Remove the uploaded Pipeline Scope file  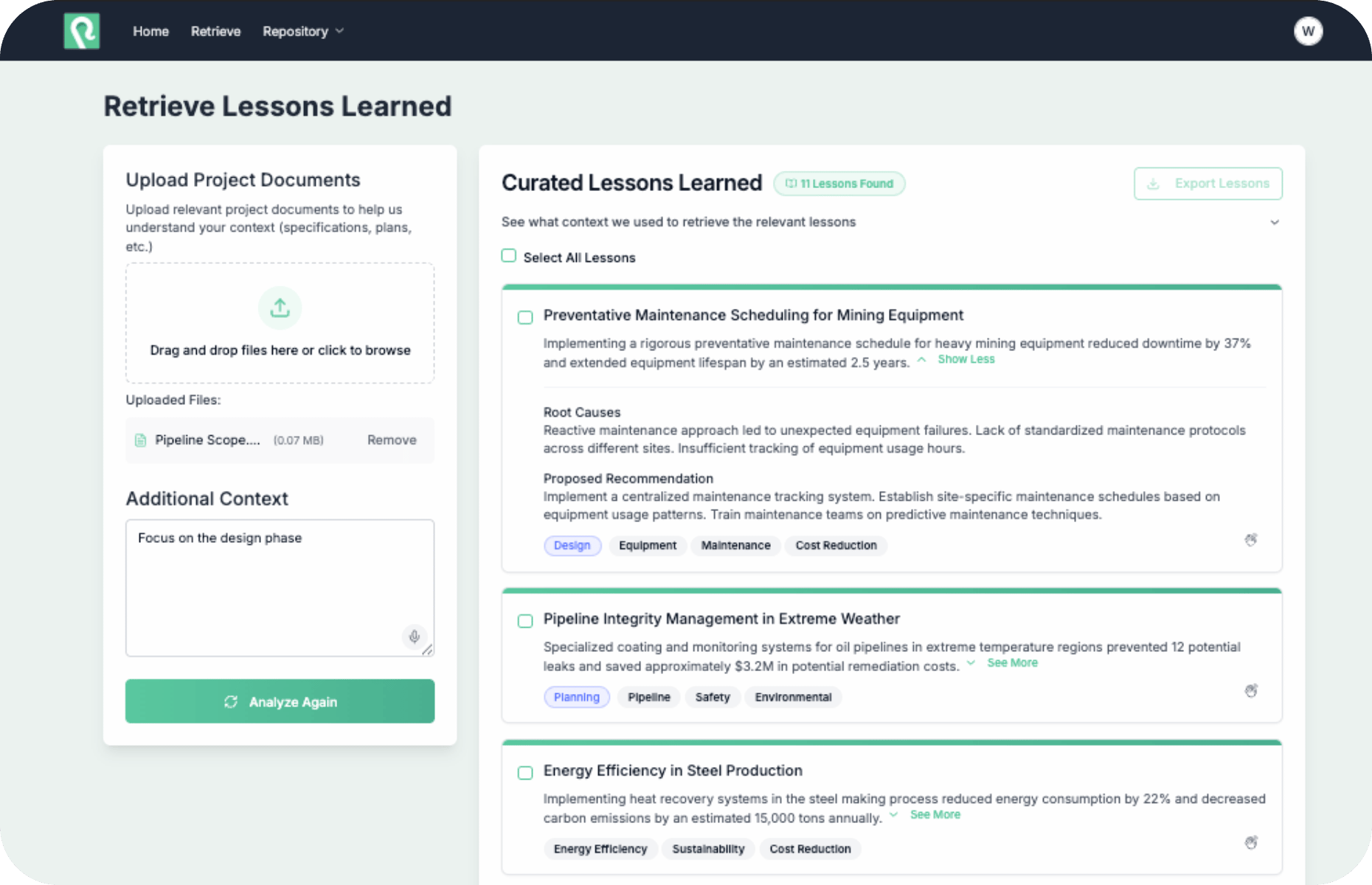392,440
